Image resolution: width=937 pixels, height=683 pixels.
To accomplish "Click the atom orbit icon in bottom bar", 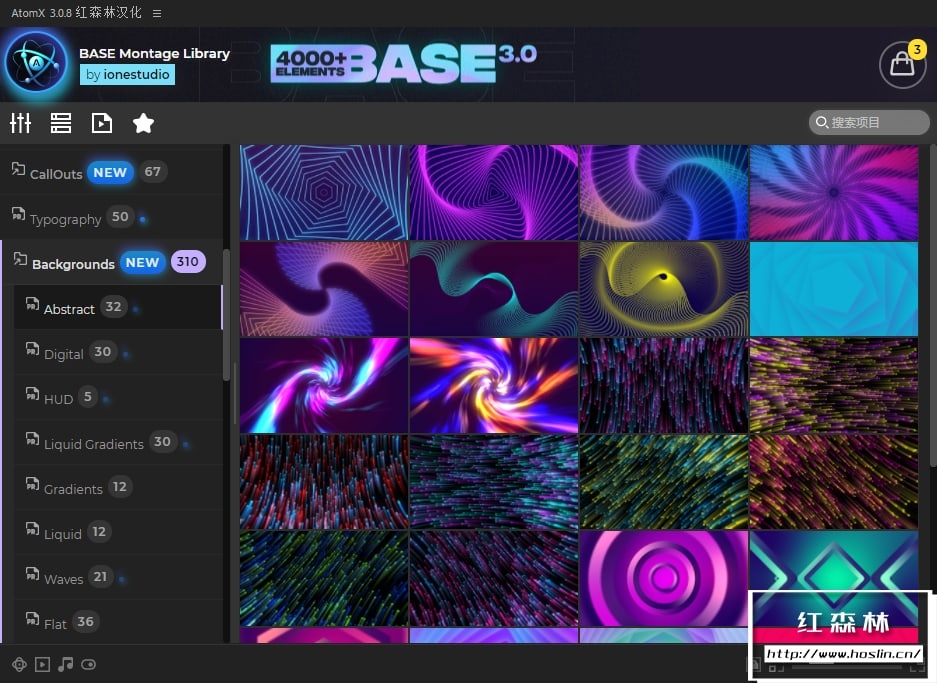I will pyautogui.click(x=19, y=664).
